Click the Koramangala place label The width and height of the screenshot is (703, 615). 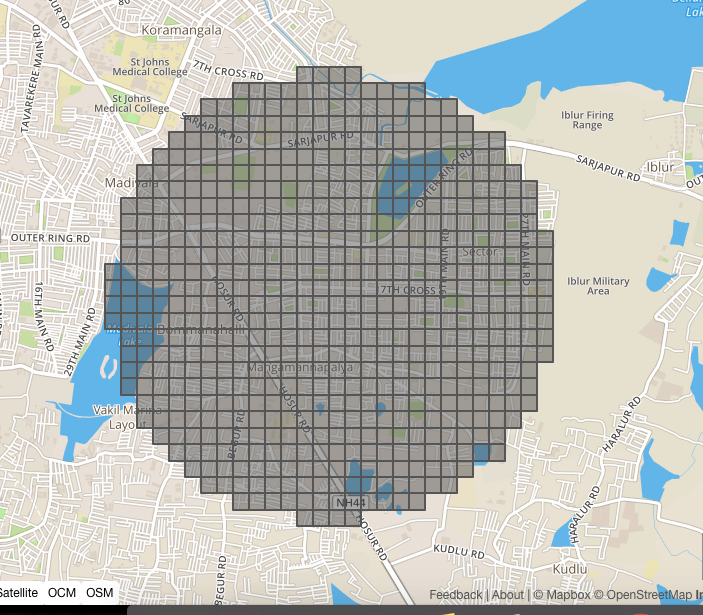coord(182,30)
